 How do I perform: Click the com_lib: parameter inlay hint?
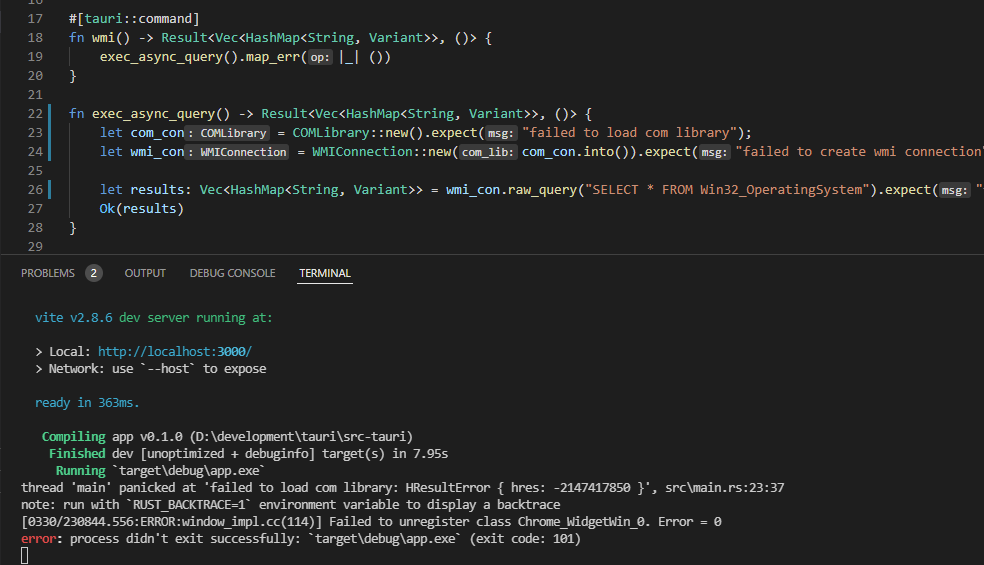488,152
